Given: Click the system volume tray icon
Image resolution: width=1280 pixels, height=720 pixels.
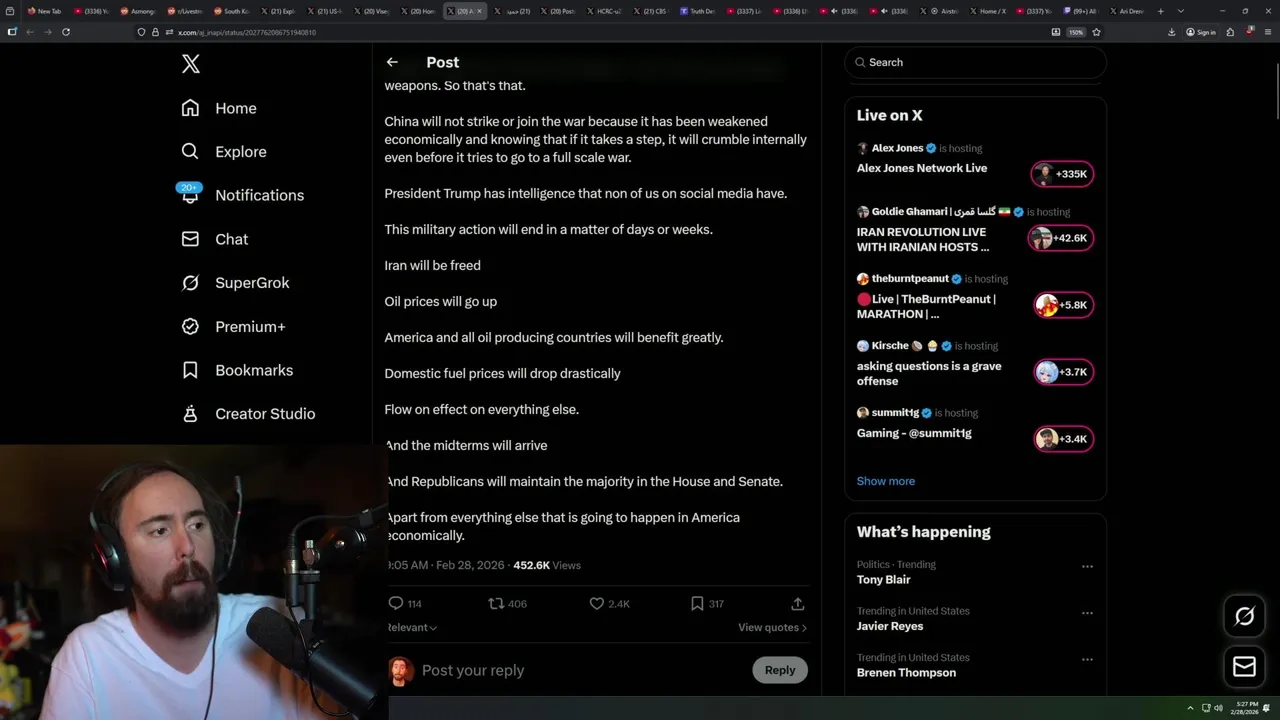Looking at the screenshot, I should (1218, 708).
